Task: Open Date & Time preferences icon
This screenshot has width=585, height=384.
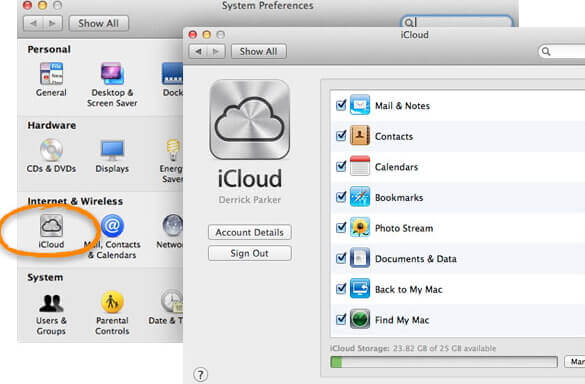Action: (x=172, y=301)
